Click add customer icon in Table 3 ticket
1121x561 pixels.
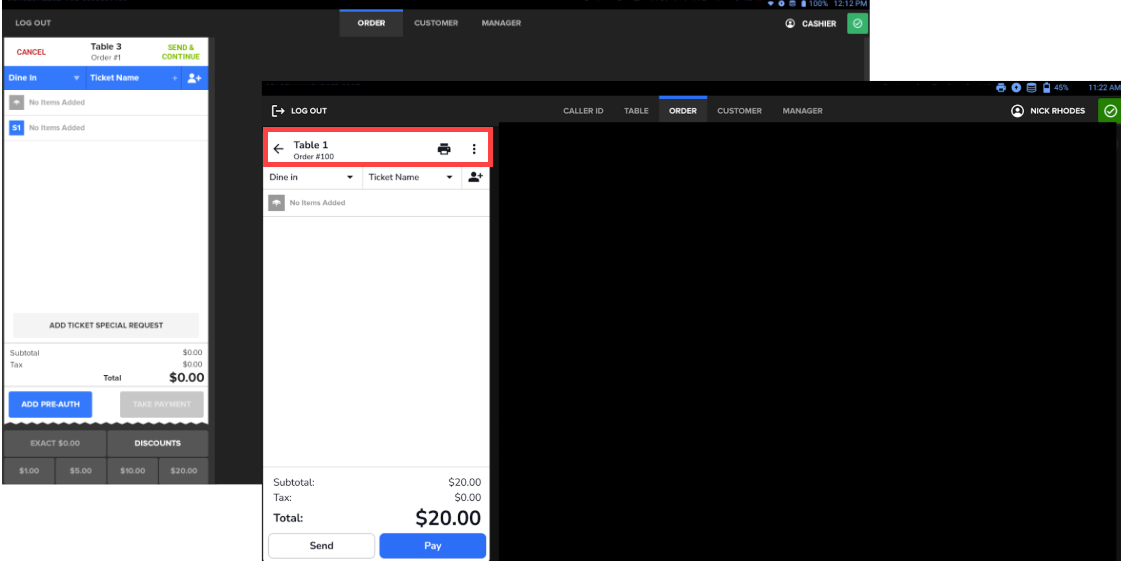195,78
